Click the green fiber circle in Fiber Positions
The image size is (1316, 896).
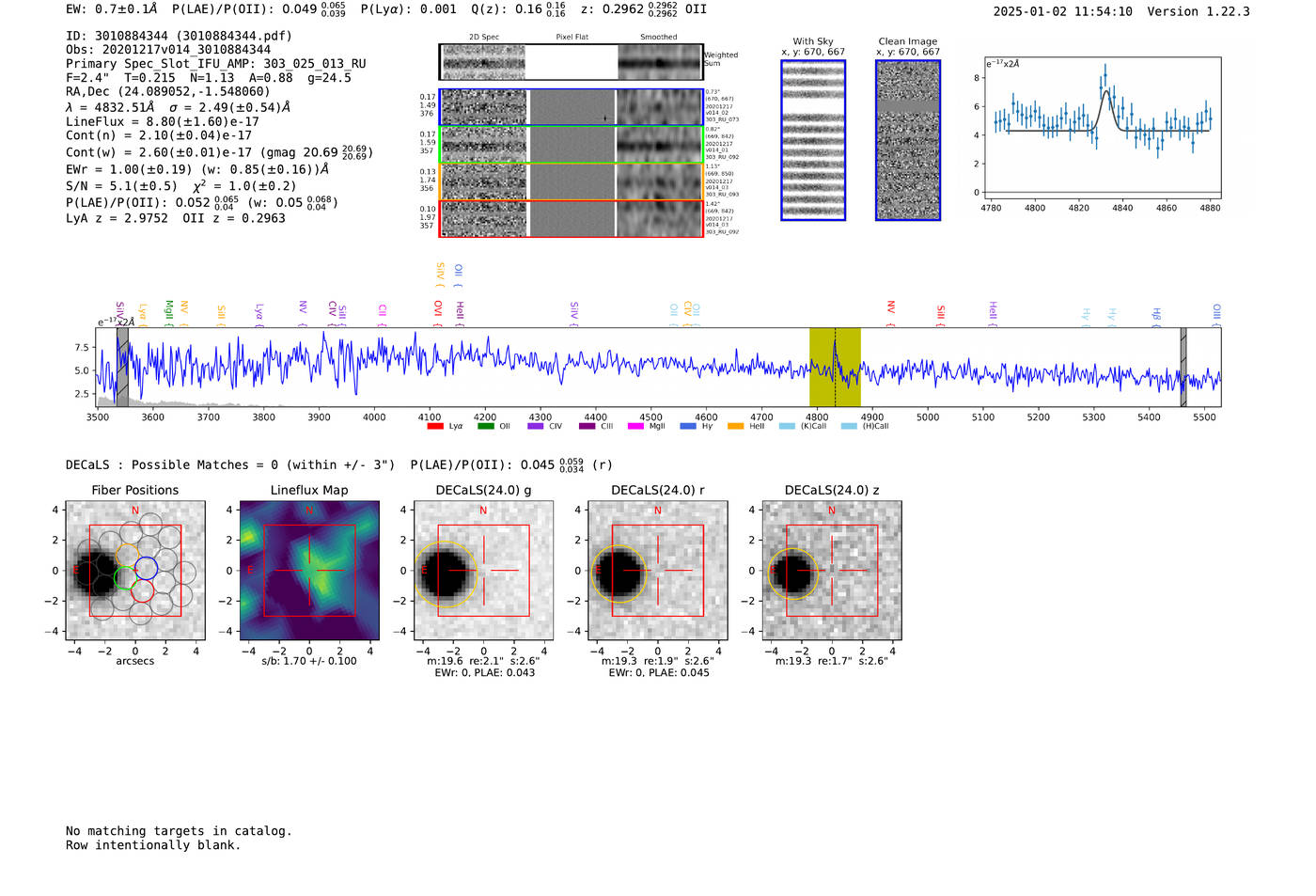click(125, 578)
